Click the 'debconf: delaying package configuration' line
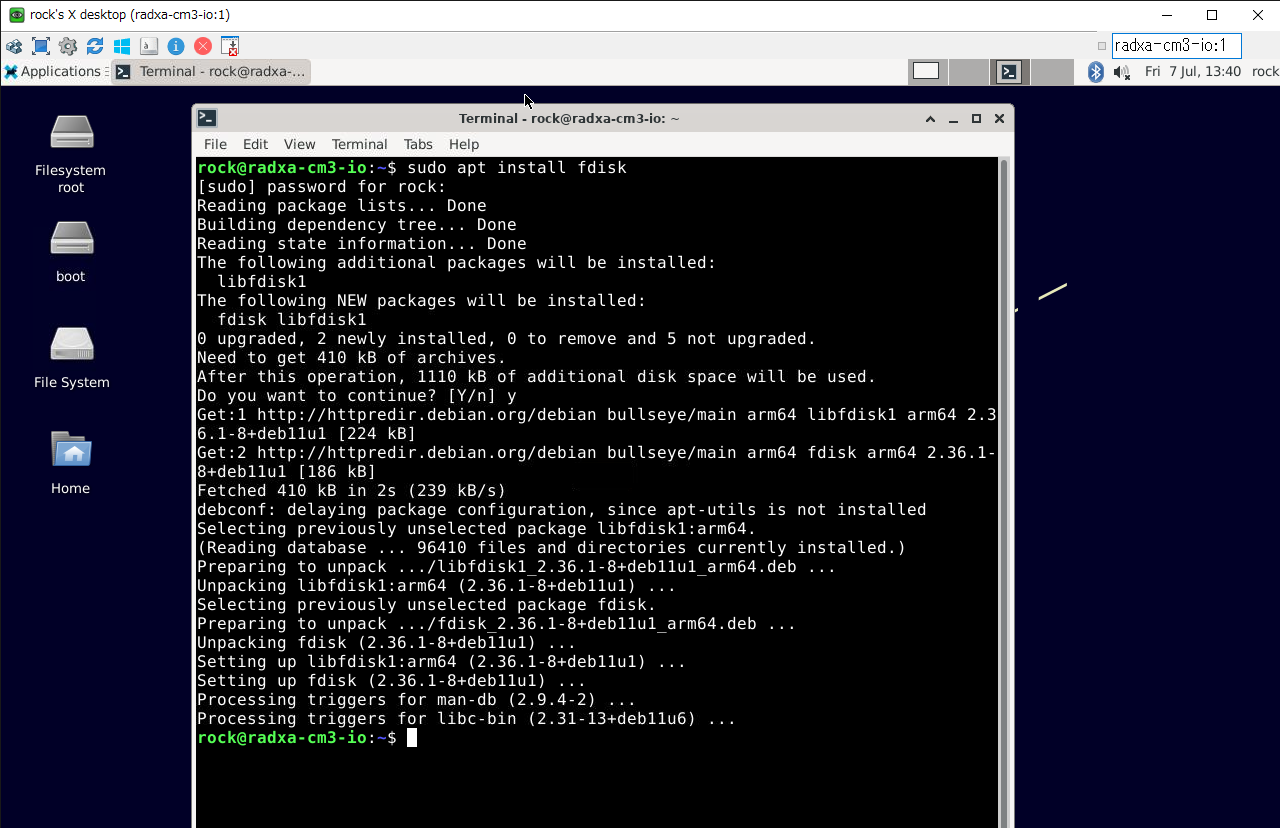Screen dimensions: 1280x828 561,509
